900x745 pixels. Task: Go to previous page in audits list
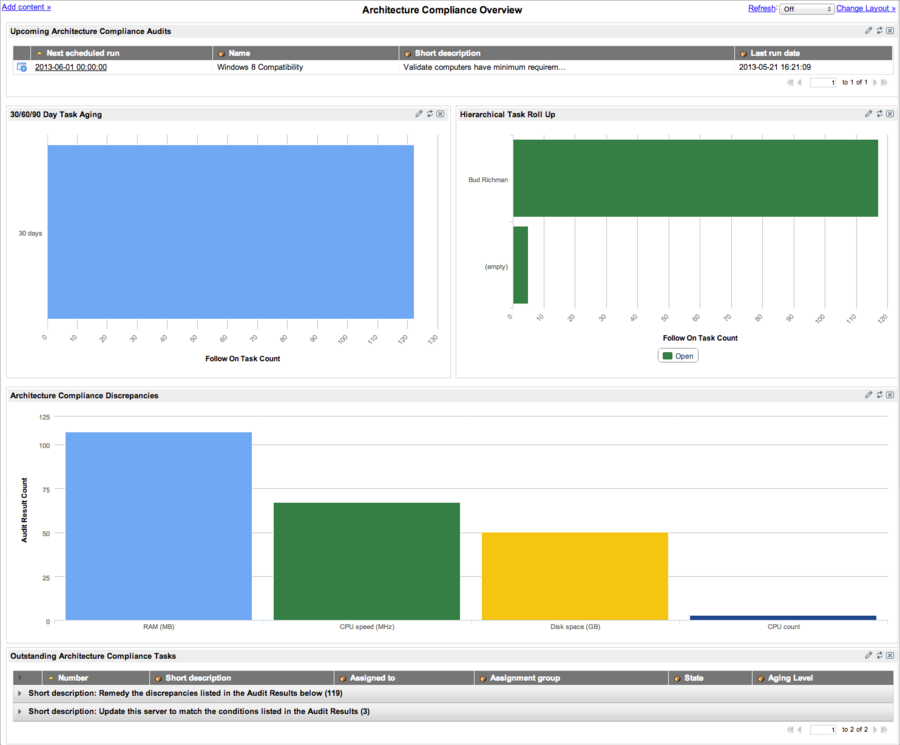tap(800, 83)
